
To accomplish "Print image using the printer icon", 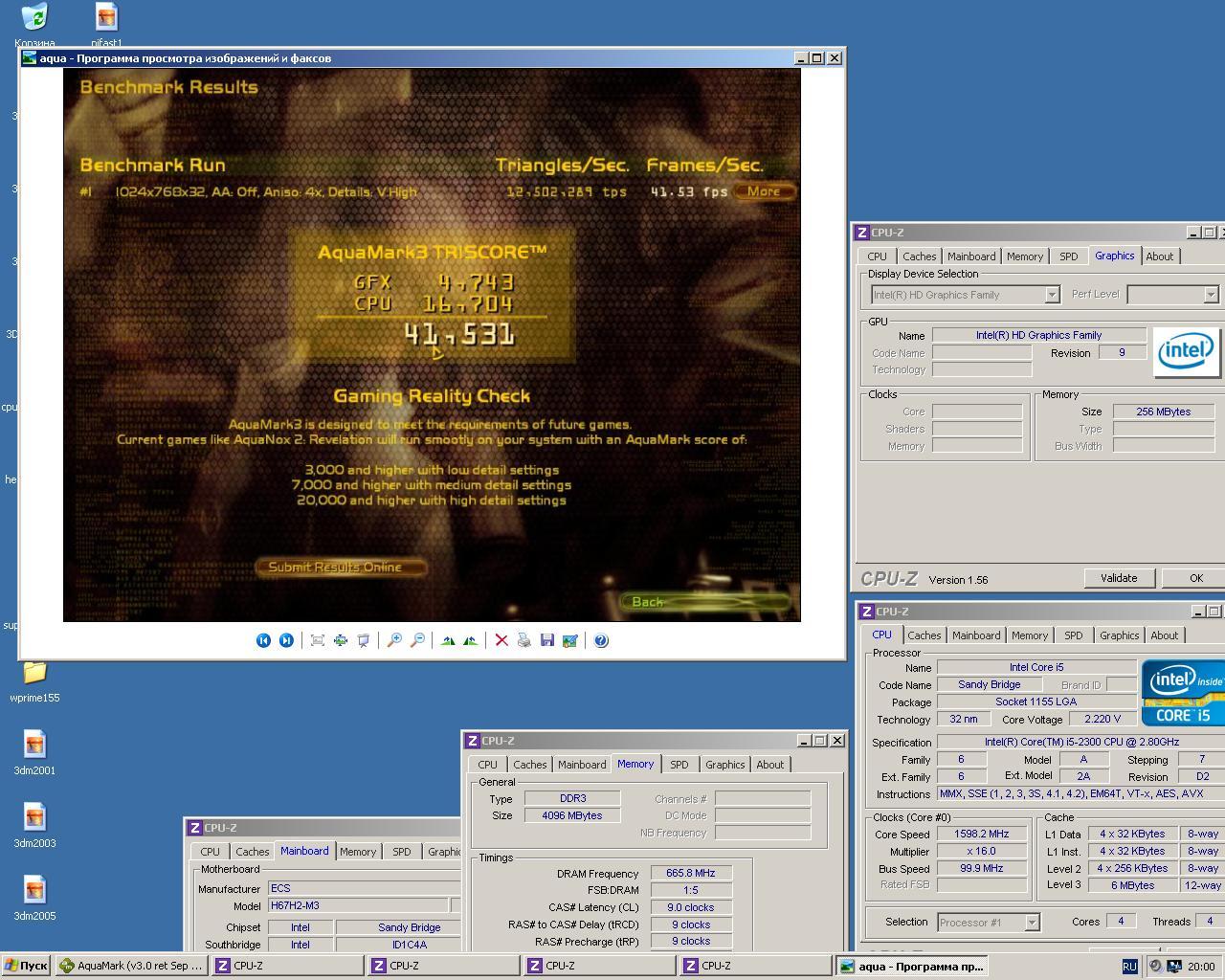I will pos(524,640).
